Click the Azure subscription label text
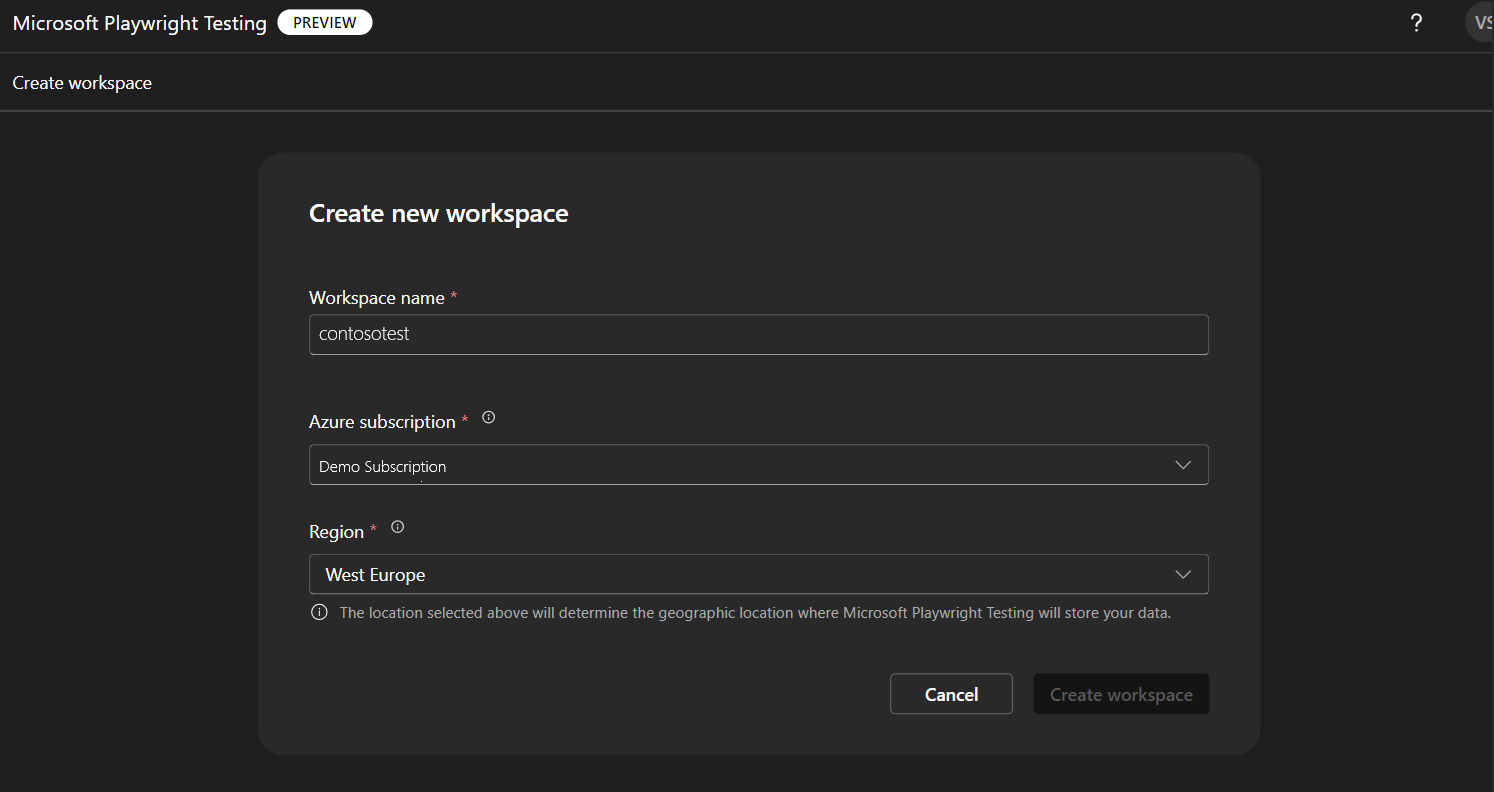 pyautogui.click(x=382, y=422)
